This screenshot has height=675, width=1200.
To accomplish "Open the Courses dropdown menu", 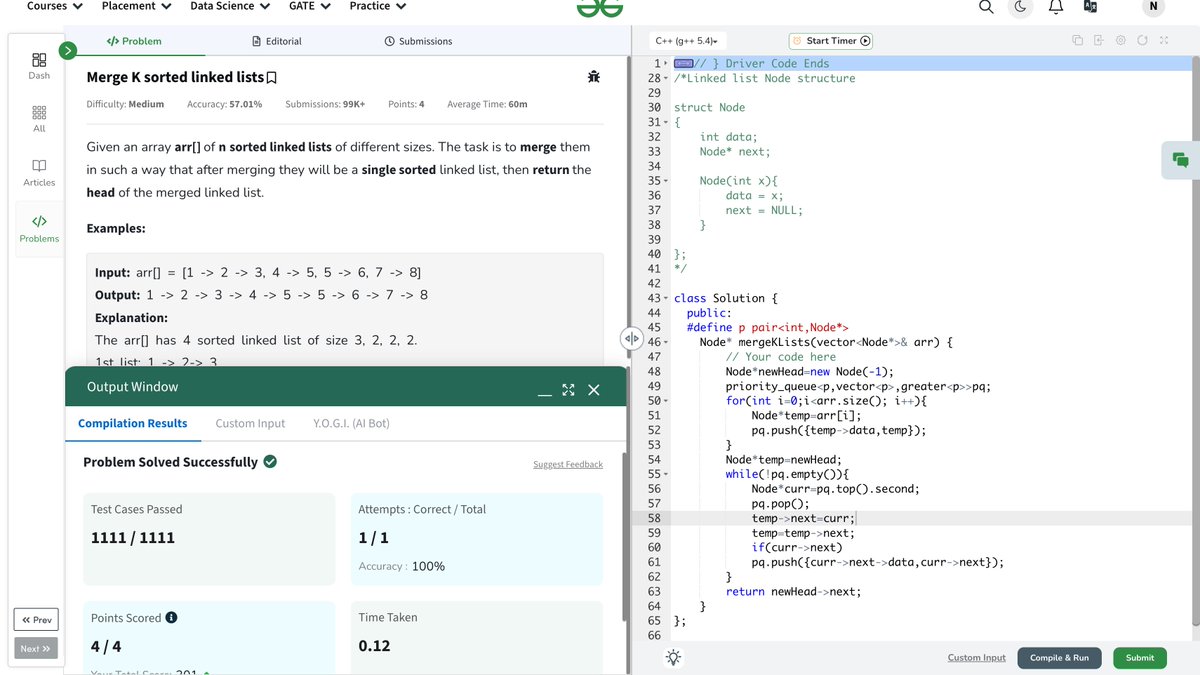I will [54, 6].
